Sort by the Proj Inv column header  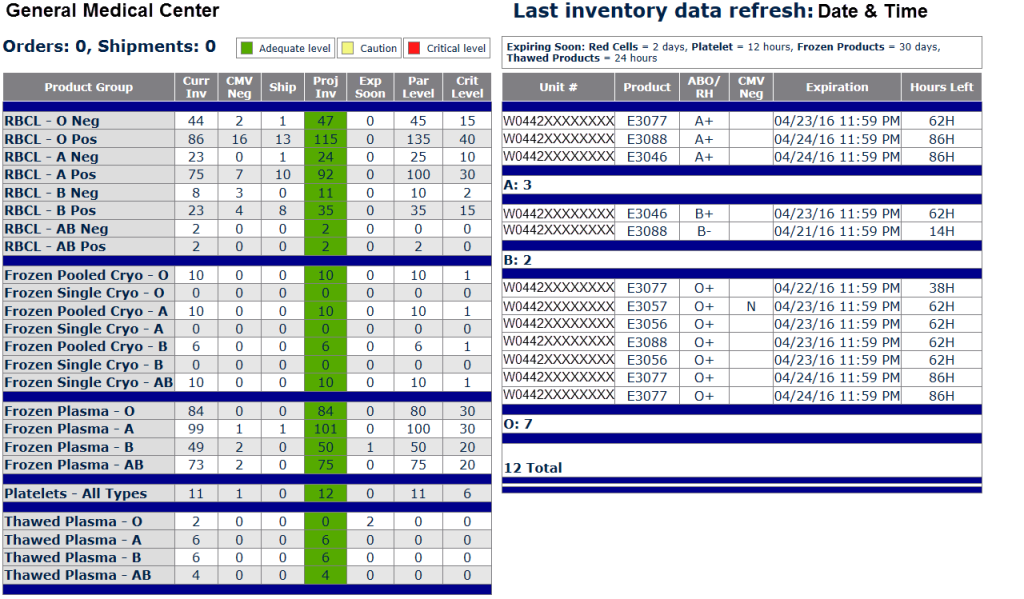pos(326,87)
